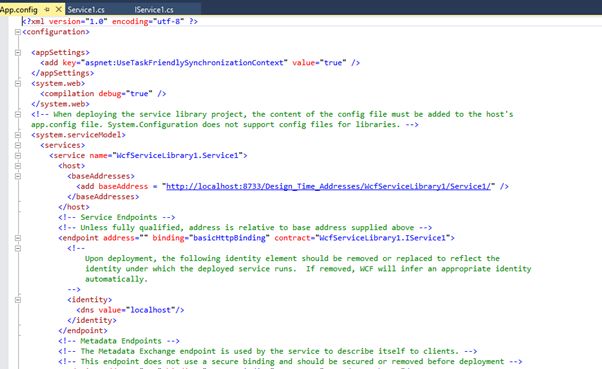Screen dimensions: 602x369
Task: Collapse the endpoint basicHttpBinding element
Action: pyautogui.click(x=18, y=238)
